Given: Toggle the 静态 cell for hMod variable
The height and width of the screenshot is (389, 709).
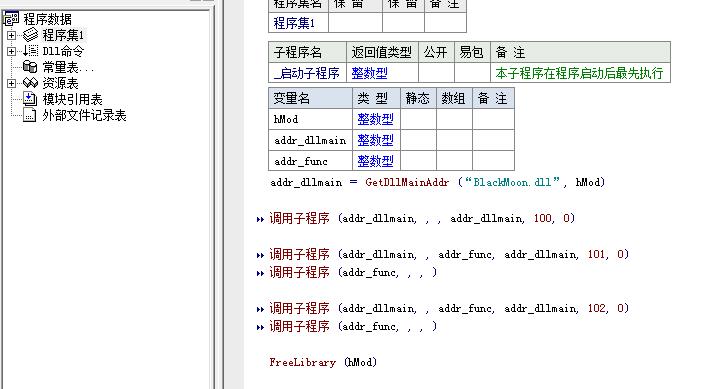Looking at the screenshot, I should tap(418, 119).
